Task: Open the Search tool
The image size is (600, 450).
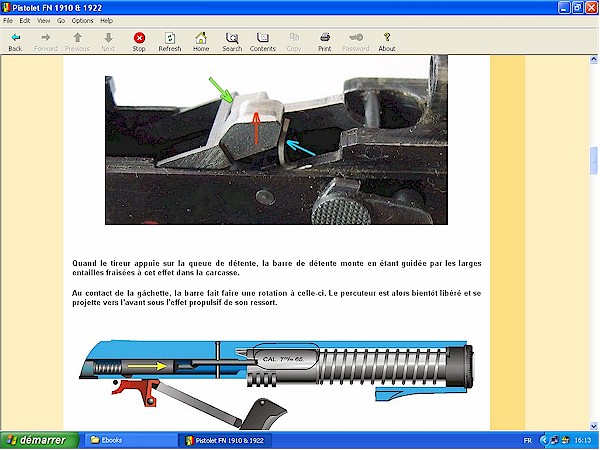Action: point(232,40)
